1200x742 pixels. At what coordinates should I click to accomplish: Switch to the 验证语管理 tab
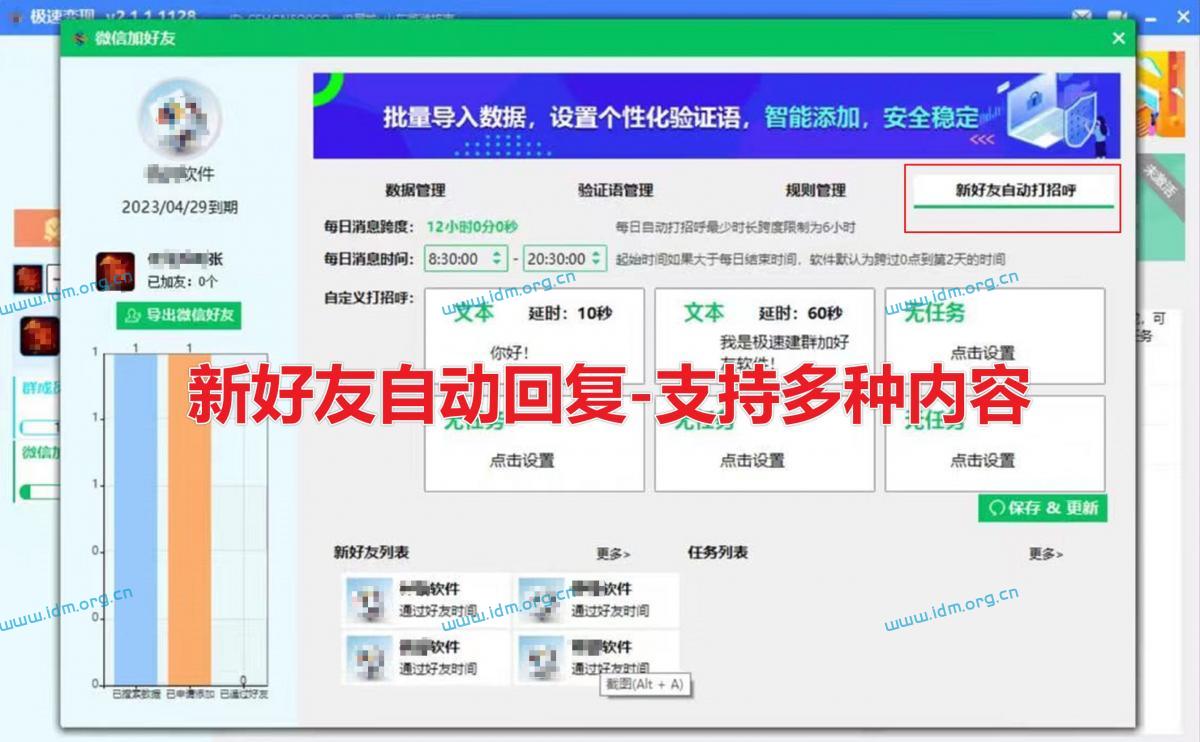pos(615,190)
